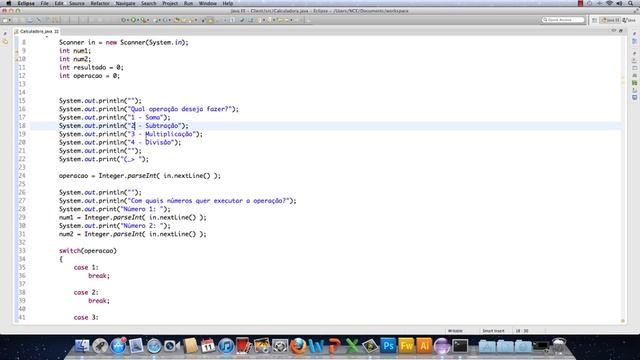Switch to the Java perspective
The height and width of the screenshot is (360, 640).
click(x=629, y=20)
